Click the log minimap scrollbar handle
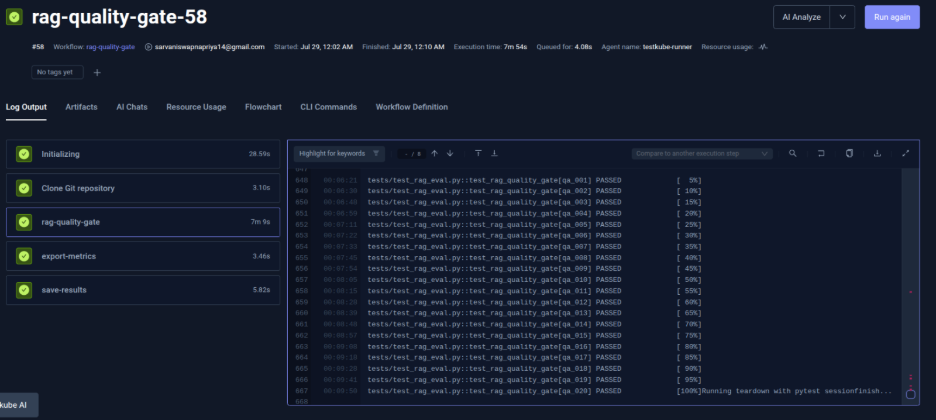 pos(910,394)
